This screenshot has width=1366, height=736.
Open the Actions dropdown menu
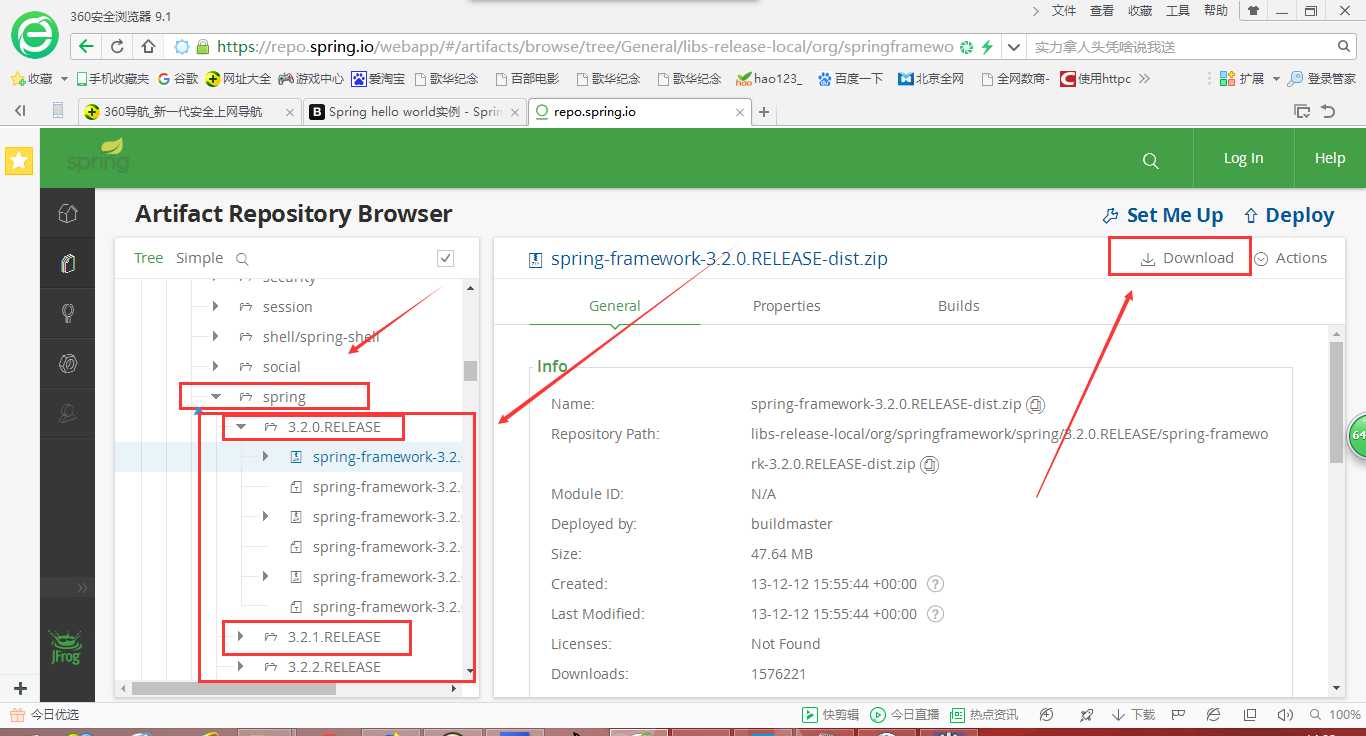point(1290,258)
